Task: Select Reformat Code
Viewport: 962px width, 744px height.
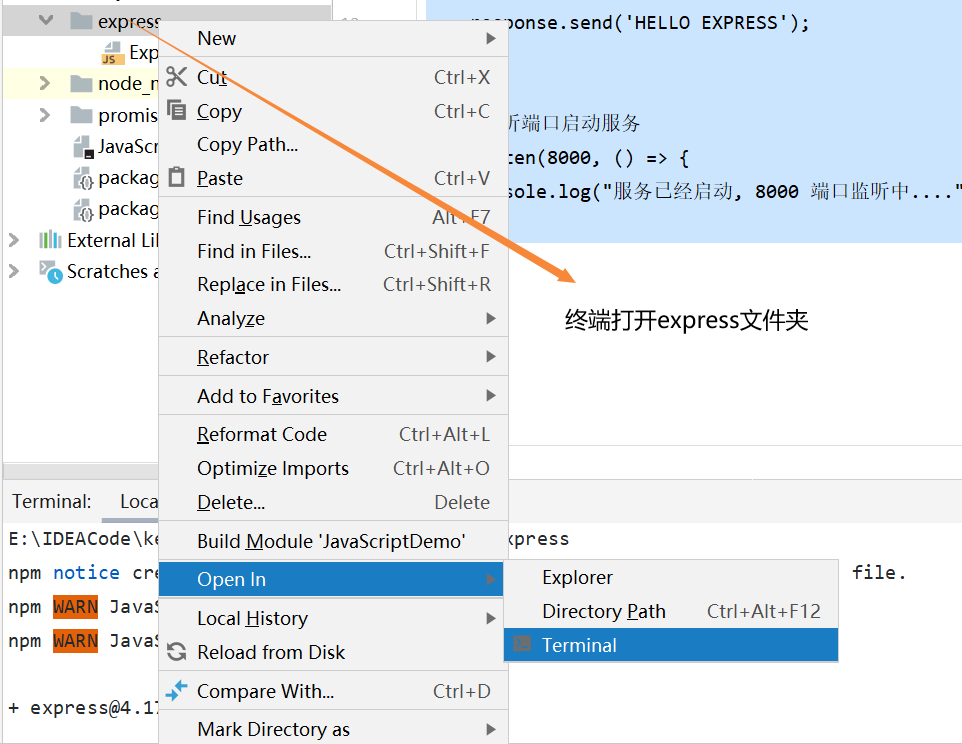Action: click(x=333, y=434)
